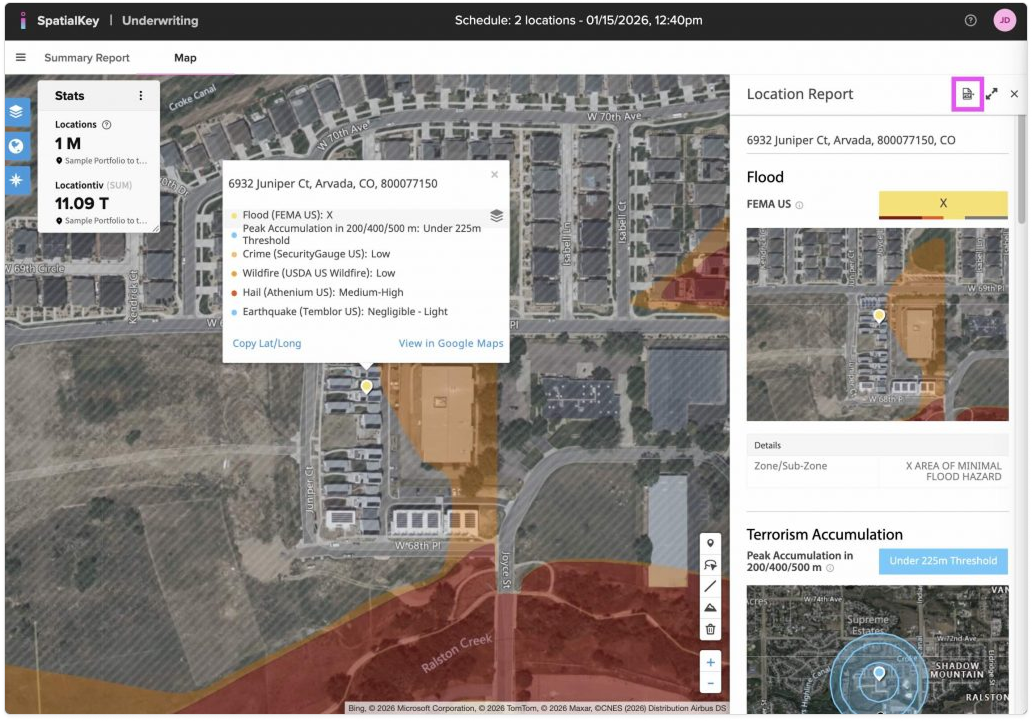Viewport: 1032px width, 721px height.
Task: Click the trash delete shapes tool
Action: [711, 629]
